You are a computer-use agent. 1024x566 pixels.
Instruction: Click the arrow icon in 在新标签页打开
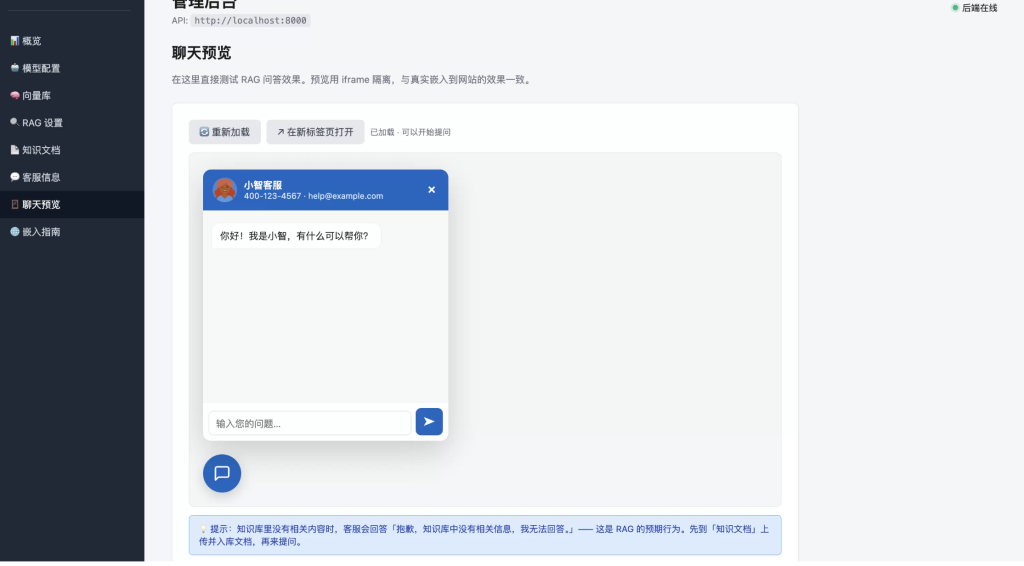pos(281,132)
